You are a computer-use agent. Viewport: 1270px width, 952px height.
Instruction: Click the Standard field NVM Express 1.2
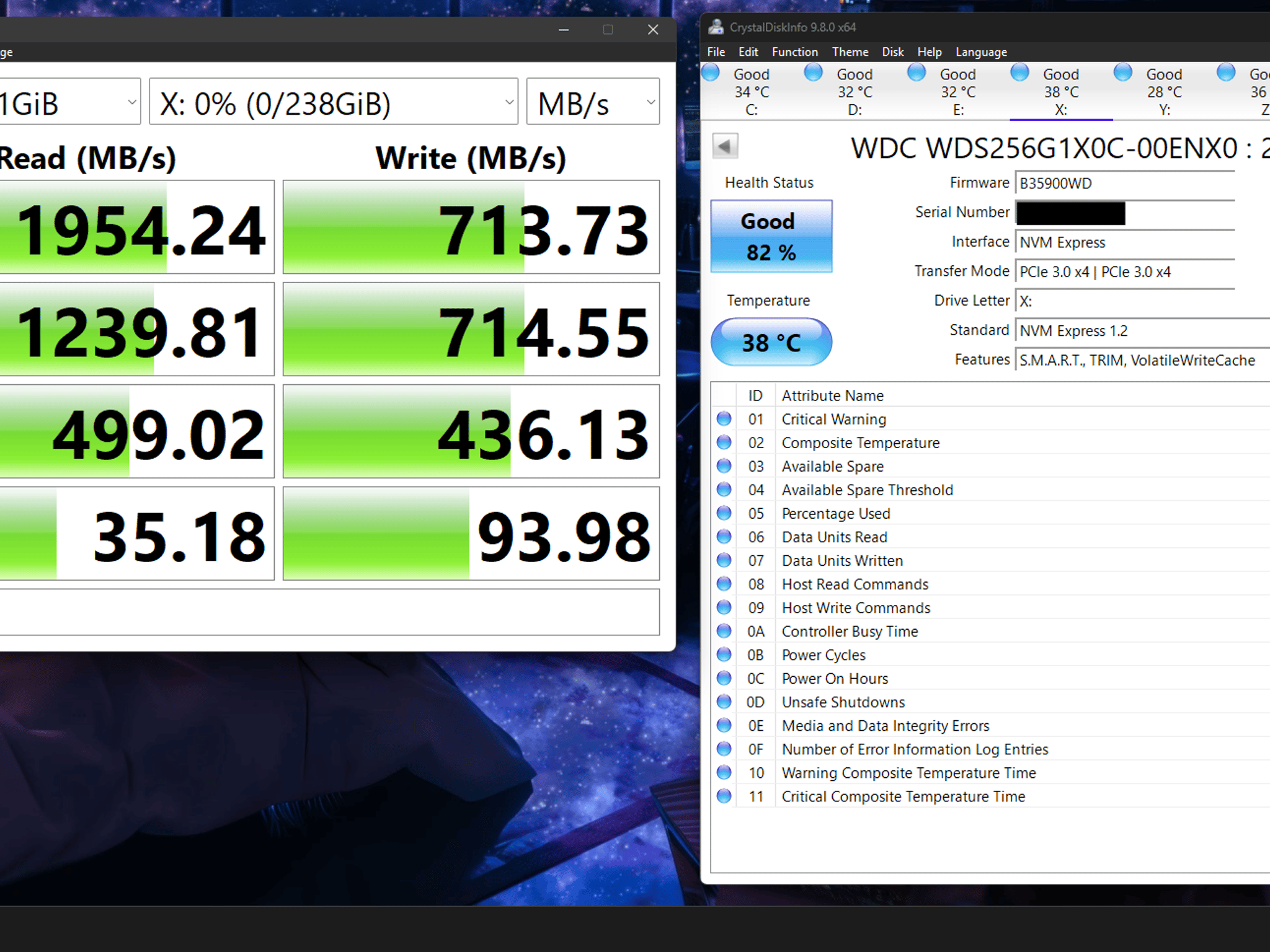tap(1142, 331)
